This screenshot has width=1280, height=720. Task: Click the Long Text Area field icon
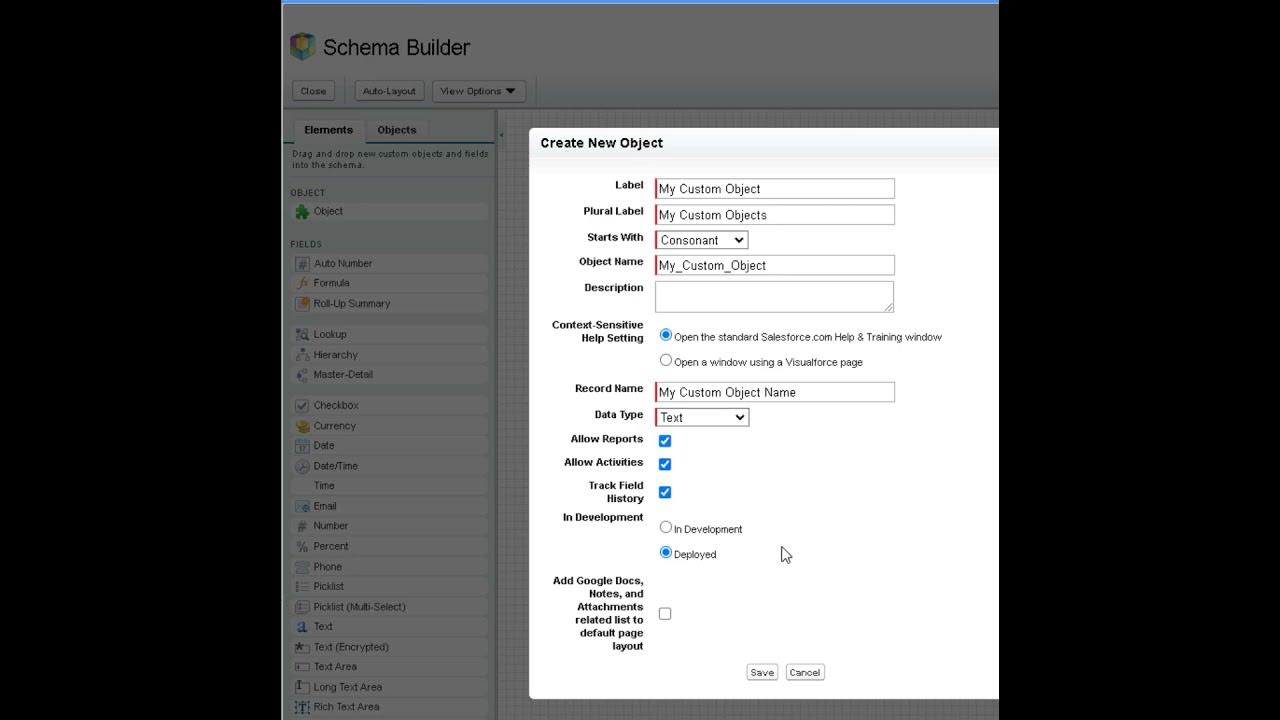pyautogui.click(x=302, y=687)
